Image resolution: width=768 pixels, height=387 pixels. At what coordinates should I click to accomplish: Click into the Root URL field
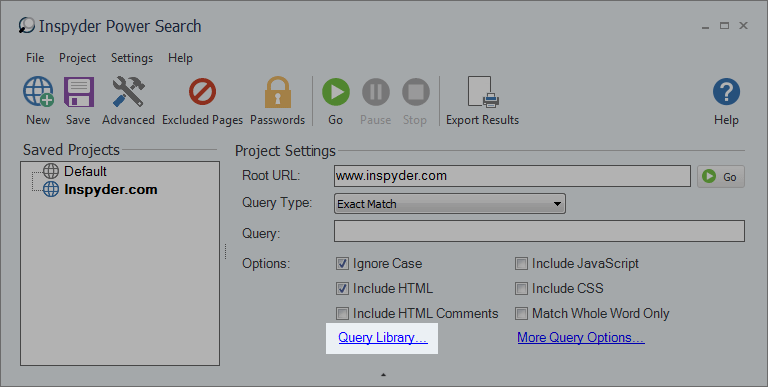click(x=512, y=176)
